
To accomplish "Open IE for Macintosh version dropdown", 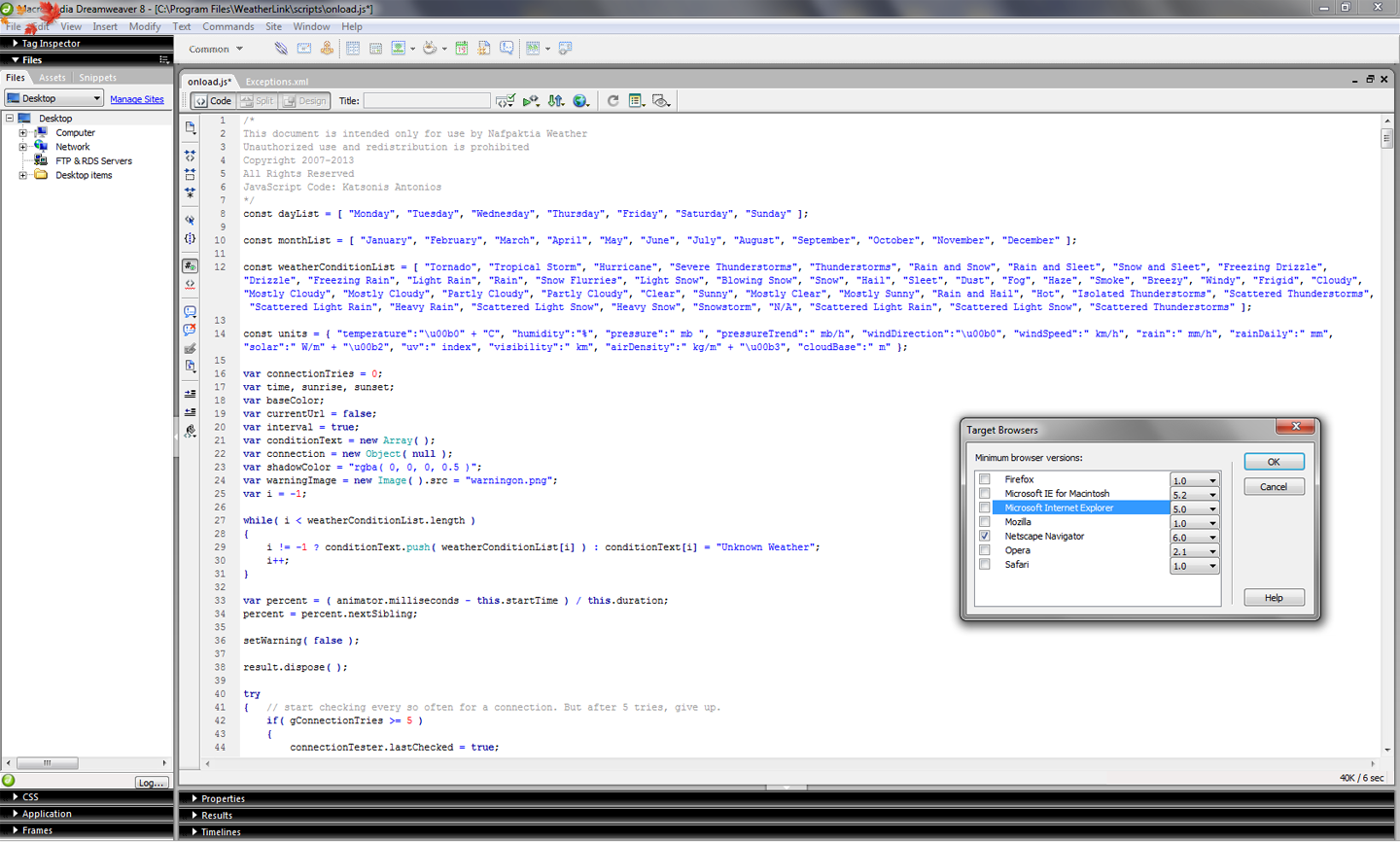I will tap(1194, 495).
